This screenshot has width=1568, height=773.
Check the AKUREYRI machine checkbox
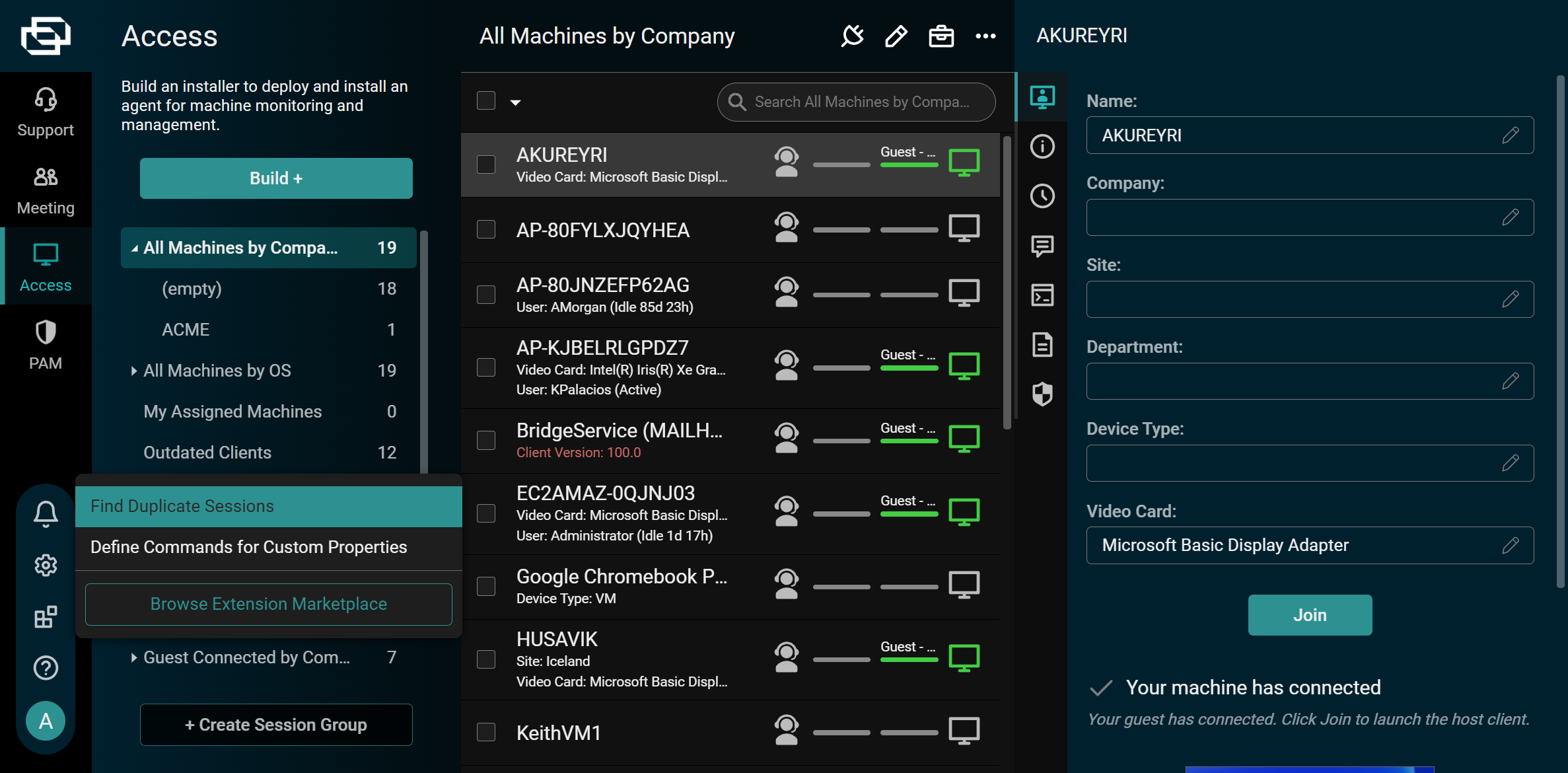pyautogui.click(x=486, y=165)
